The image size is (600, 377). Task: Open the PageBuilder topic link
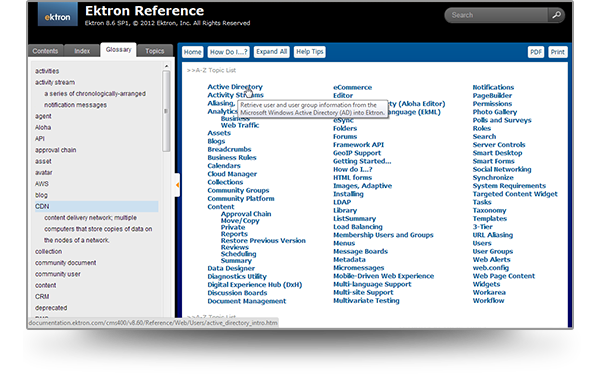[492, 96]
